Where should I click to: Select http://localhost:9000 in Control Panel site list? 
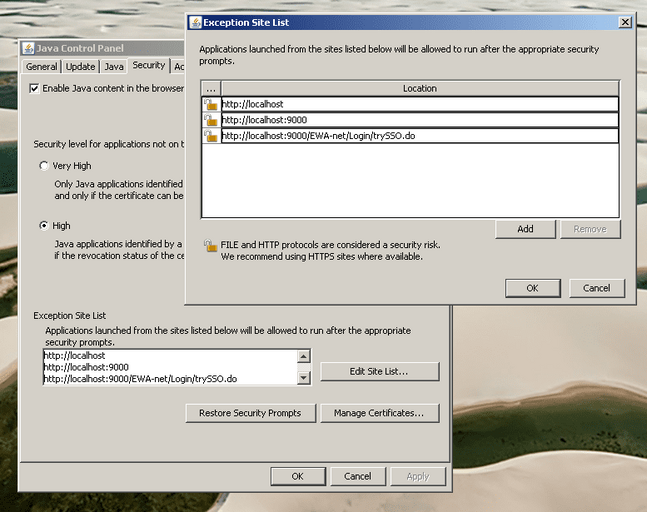[x=170, y=367]
